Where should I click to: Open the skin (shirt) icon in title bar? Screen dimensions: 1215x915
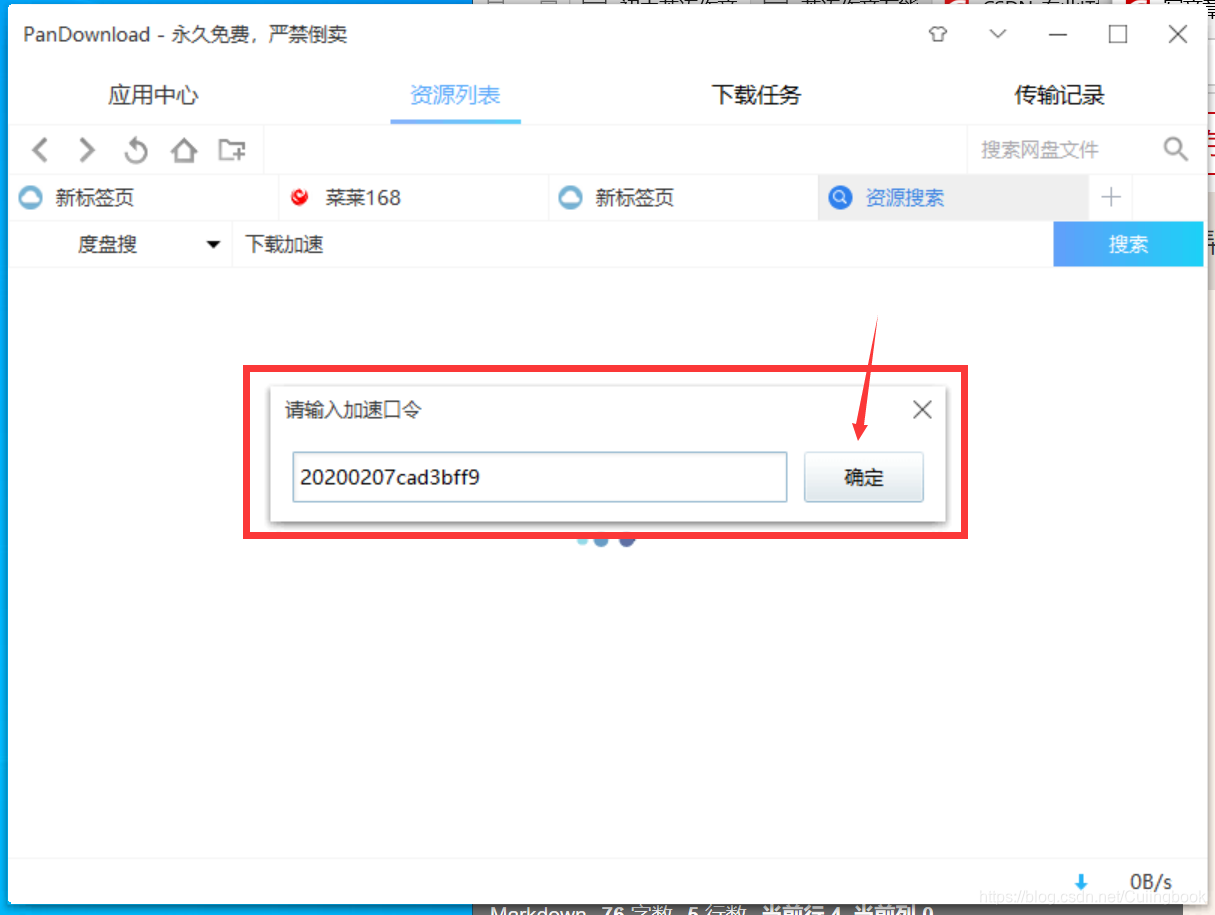click(x=937, y=34)
